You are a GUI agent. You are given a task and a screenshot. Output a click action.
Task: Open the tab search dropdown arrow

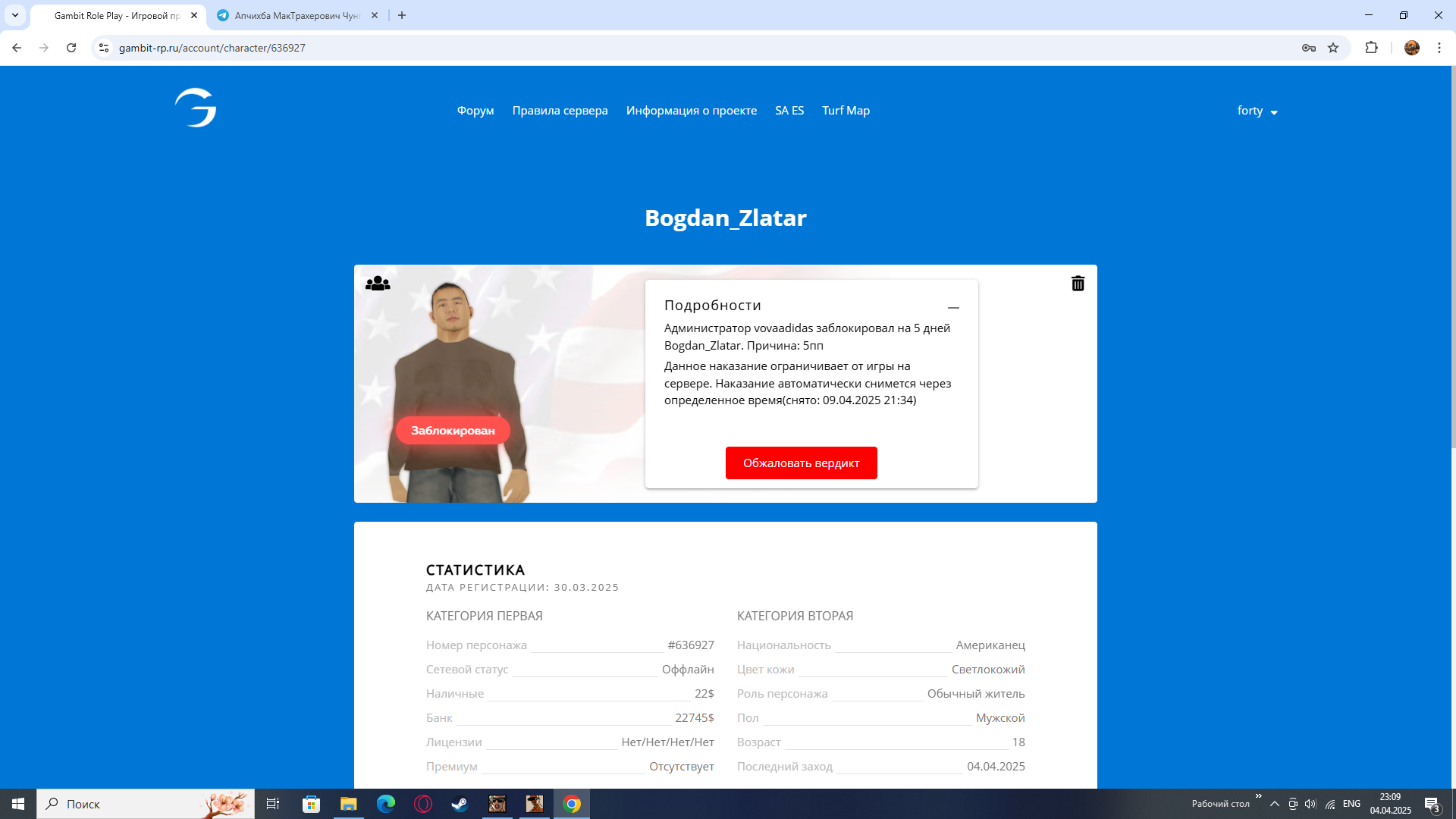point(15,15)
